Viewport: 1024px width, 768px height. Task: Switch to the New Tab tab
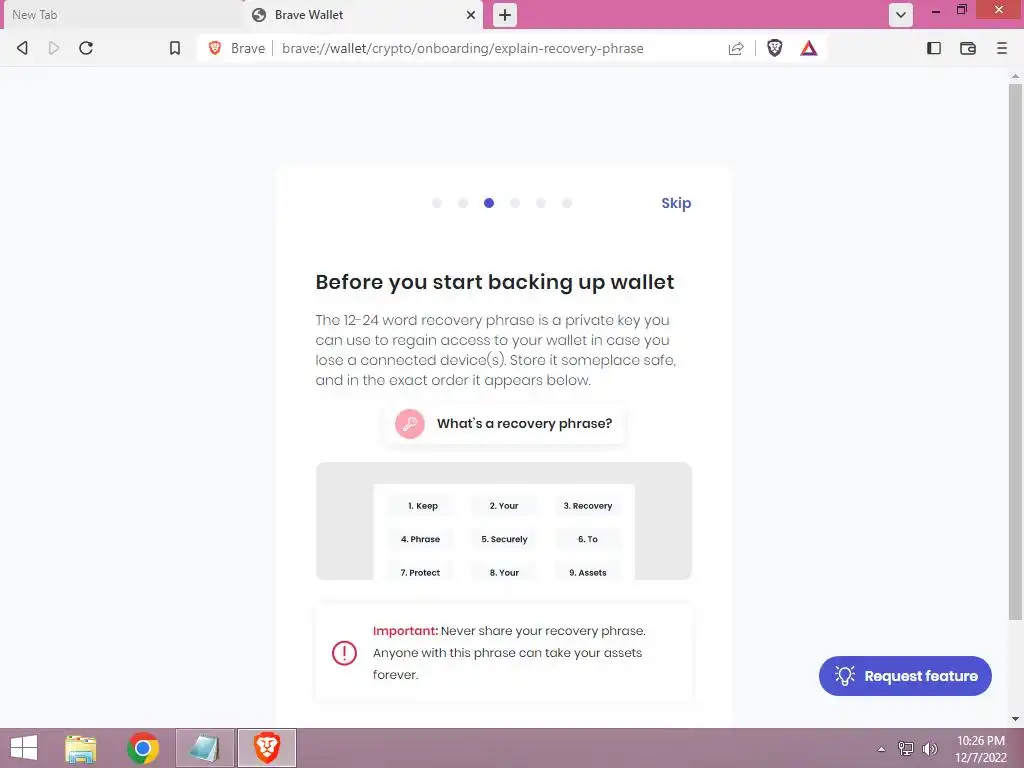click(x=121, y=14)
